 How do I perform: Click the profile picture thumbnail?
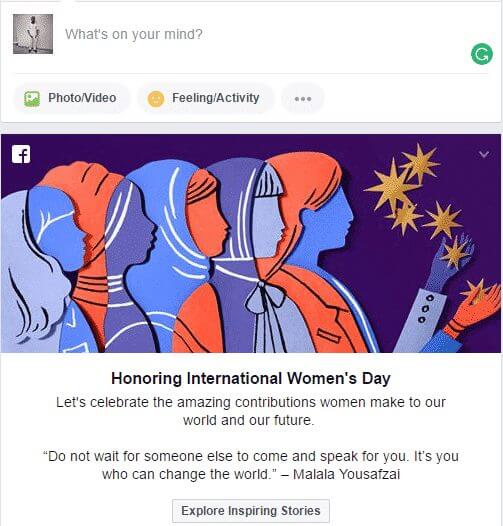coord(33,34)
